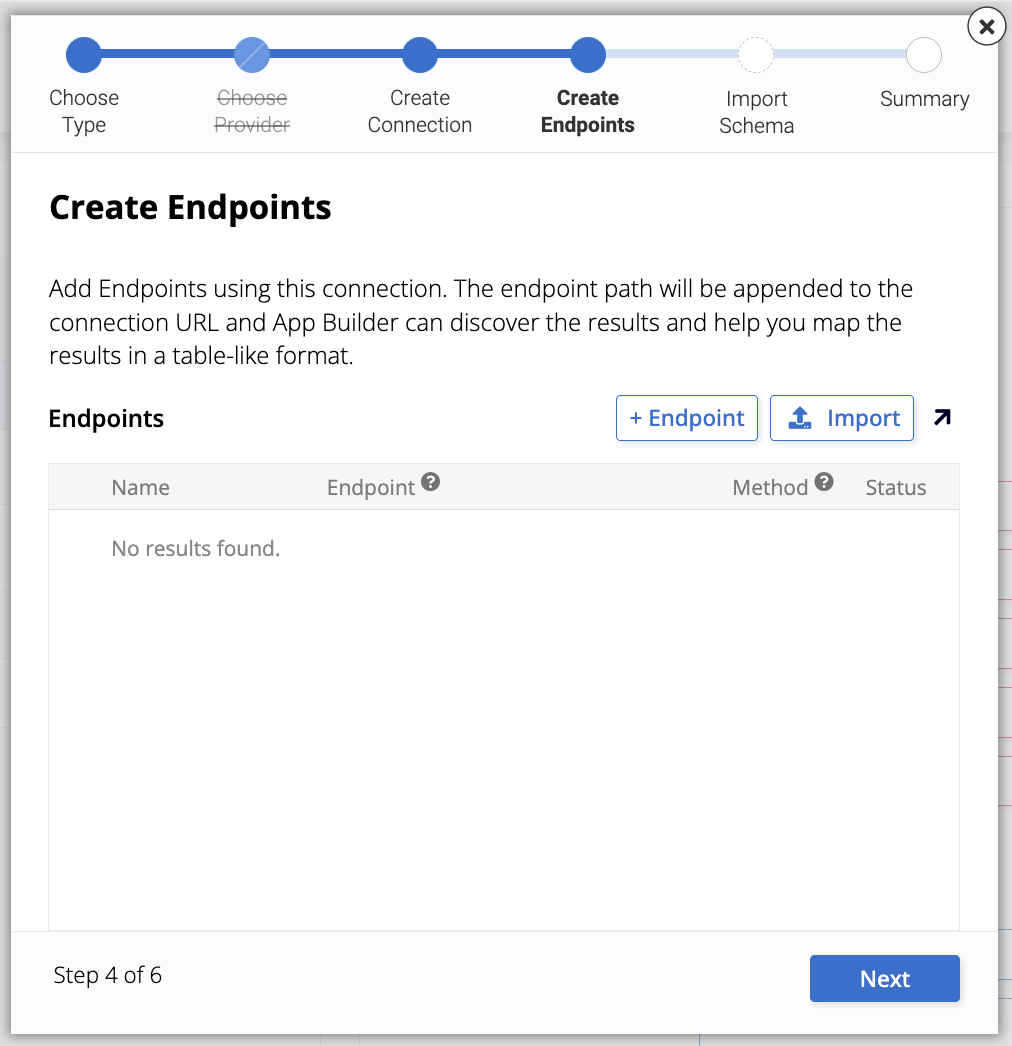Click the Choose Type step label

[84, 112]
